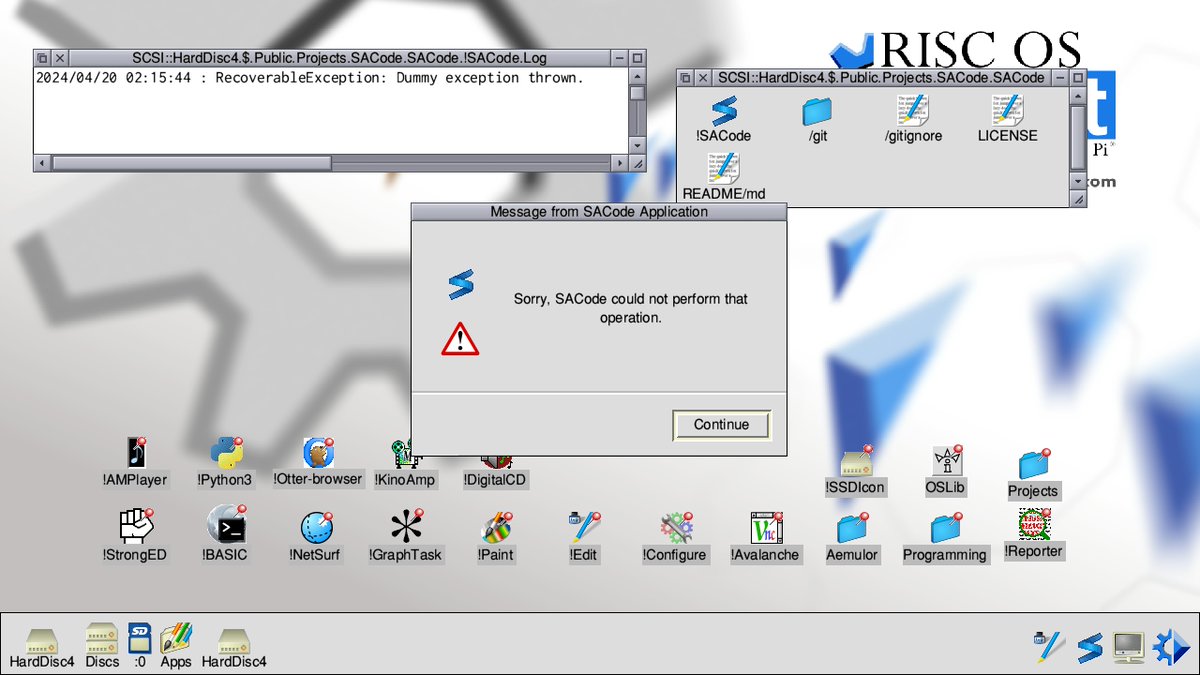Click the log window horizontal scrollbar
Viewport: 1200px width, 675px height.
coord(331,162)
